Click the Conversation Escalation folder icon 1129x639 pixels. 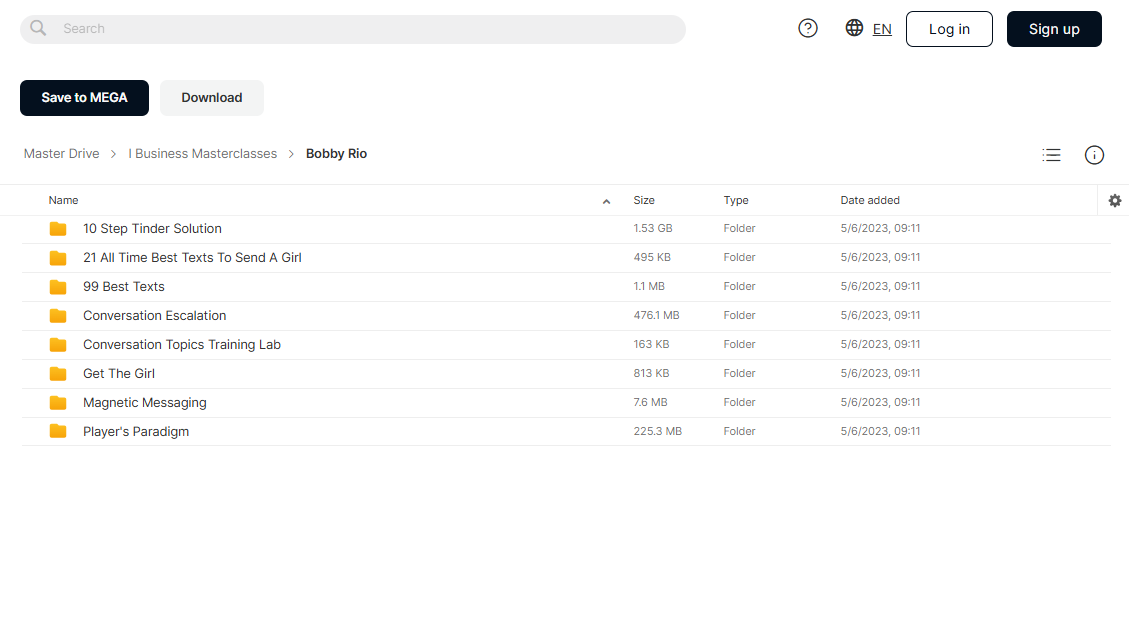[x=58, y=316]
